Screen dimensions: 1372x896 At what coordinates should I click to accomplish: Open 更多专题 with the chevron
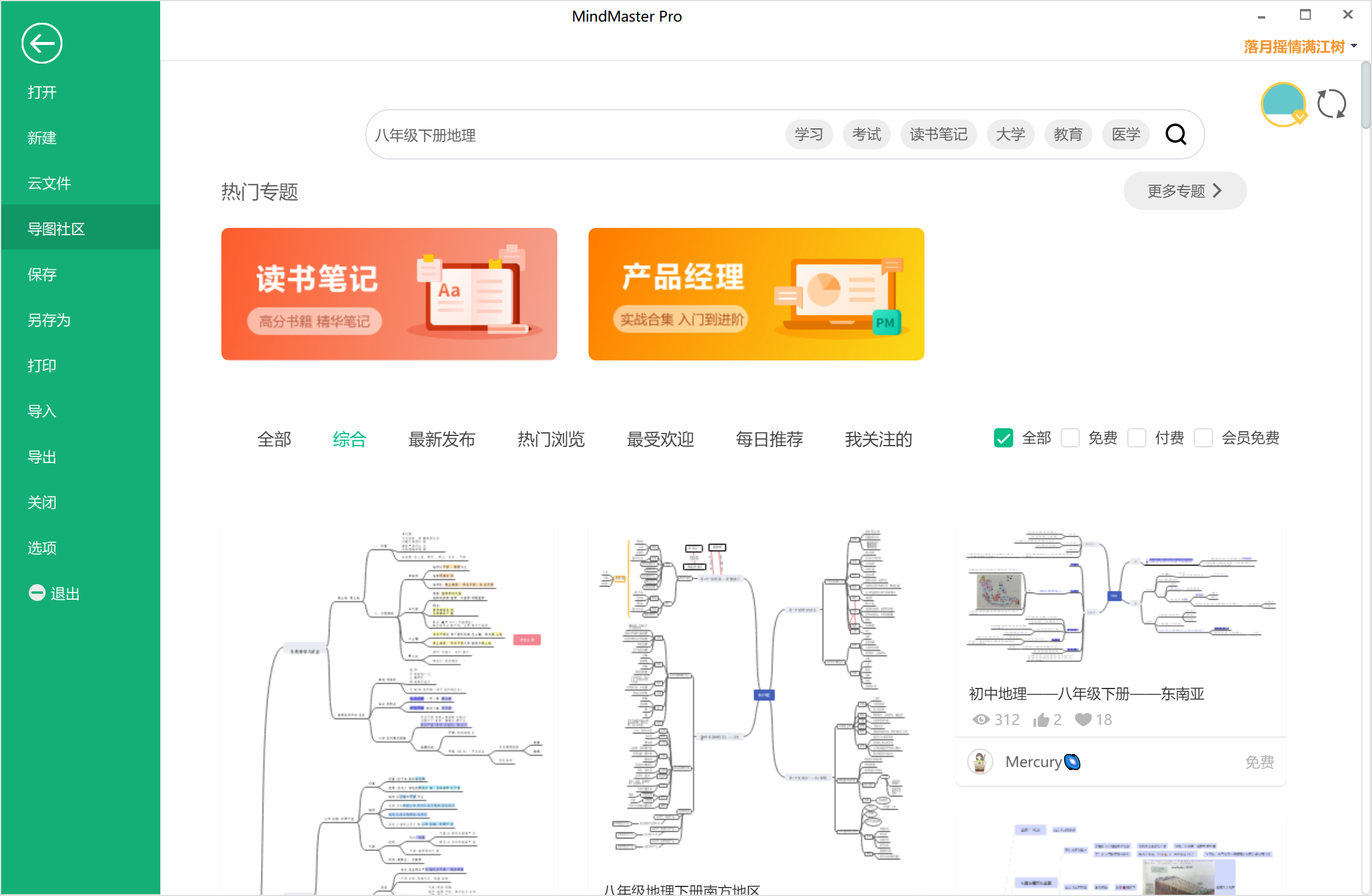point(1184,191)
